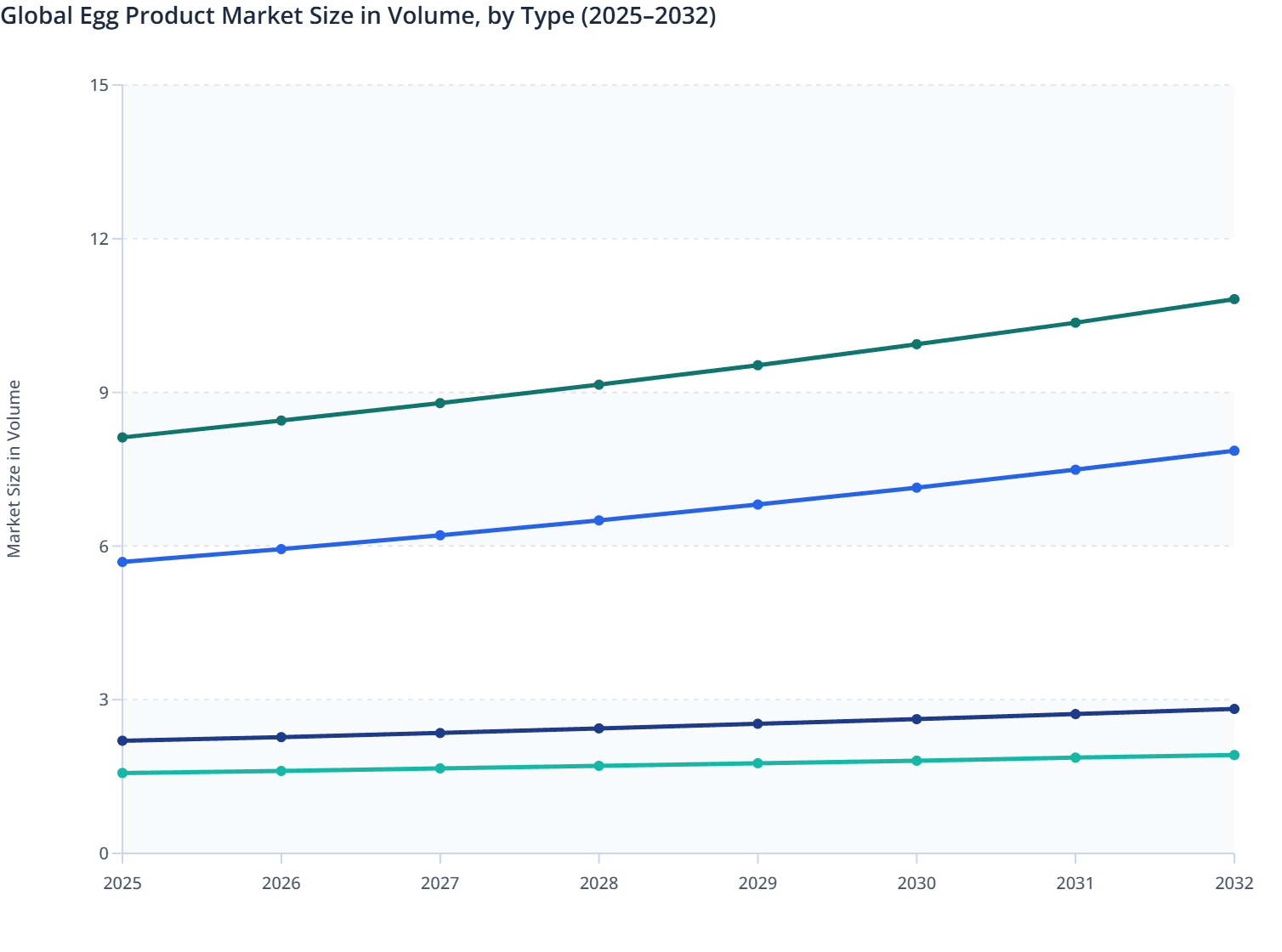Click the teal bottom line's 2029 data point
Screen dimensions: 1282x952
(757, 763)
